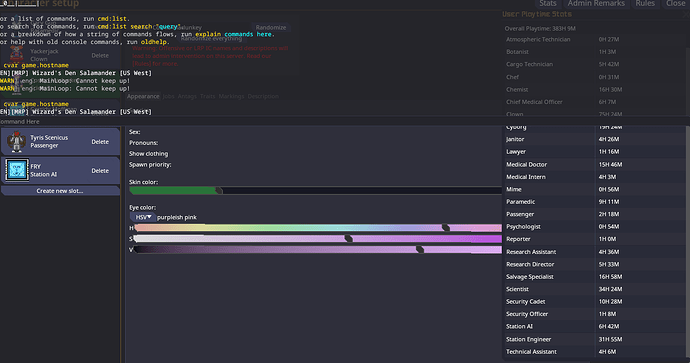Close the character setup window

click(x=675, y=4)
